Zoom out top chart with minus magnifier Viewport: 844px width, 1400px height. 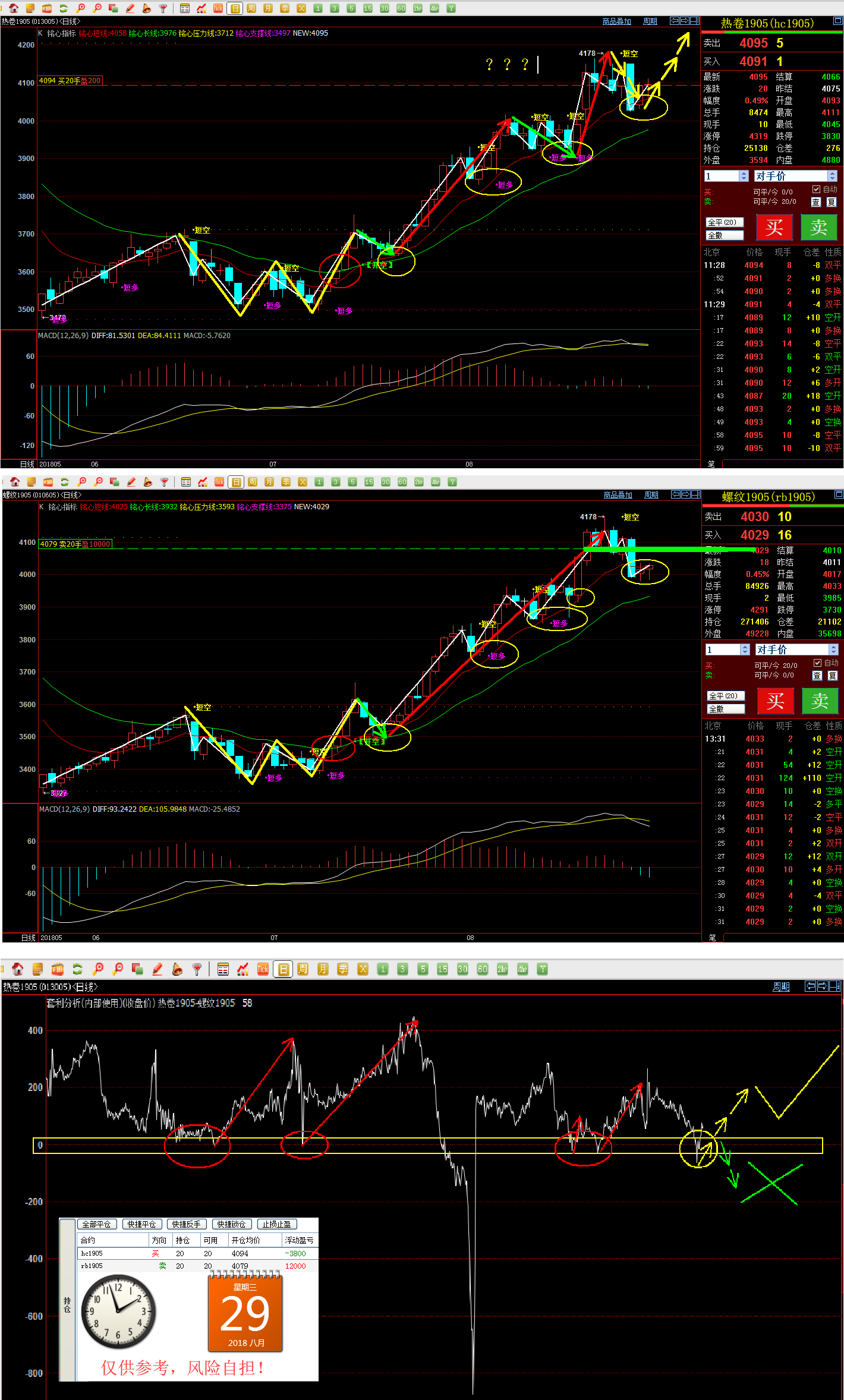click(x=97, y=8)
